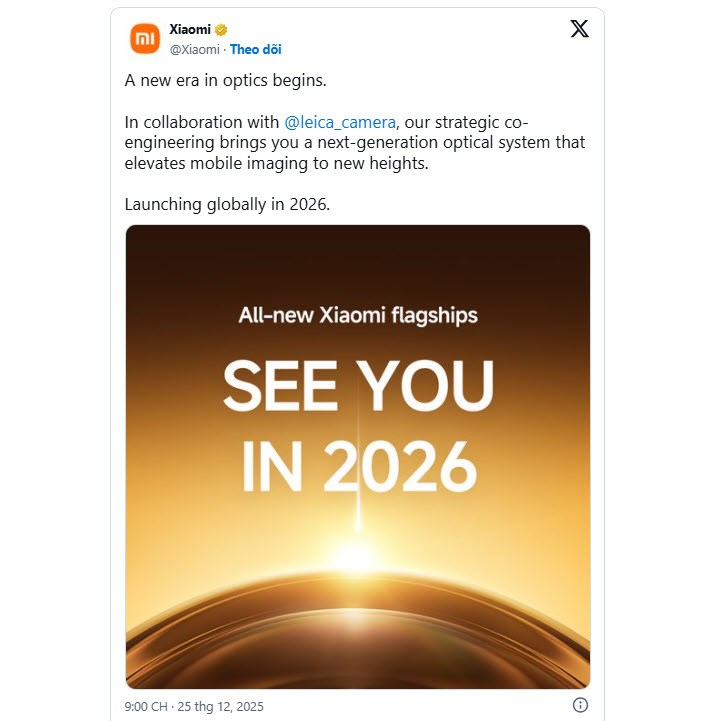Open the tweet info icon

[x=581, y=705]
